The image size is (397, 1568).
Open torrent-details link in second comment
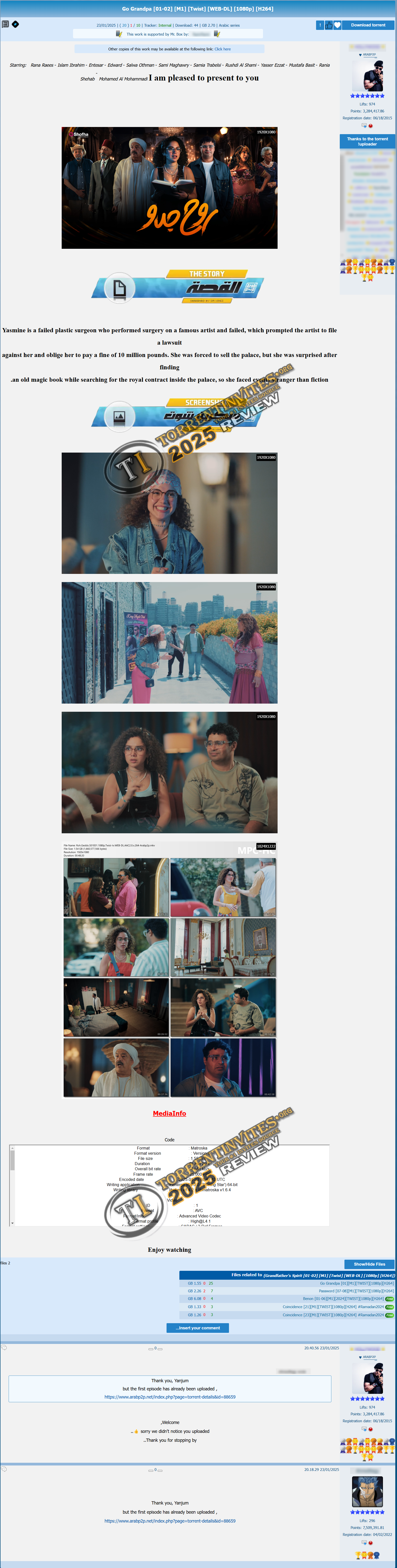pyautogui.click(x=170, y=1521)
